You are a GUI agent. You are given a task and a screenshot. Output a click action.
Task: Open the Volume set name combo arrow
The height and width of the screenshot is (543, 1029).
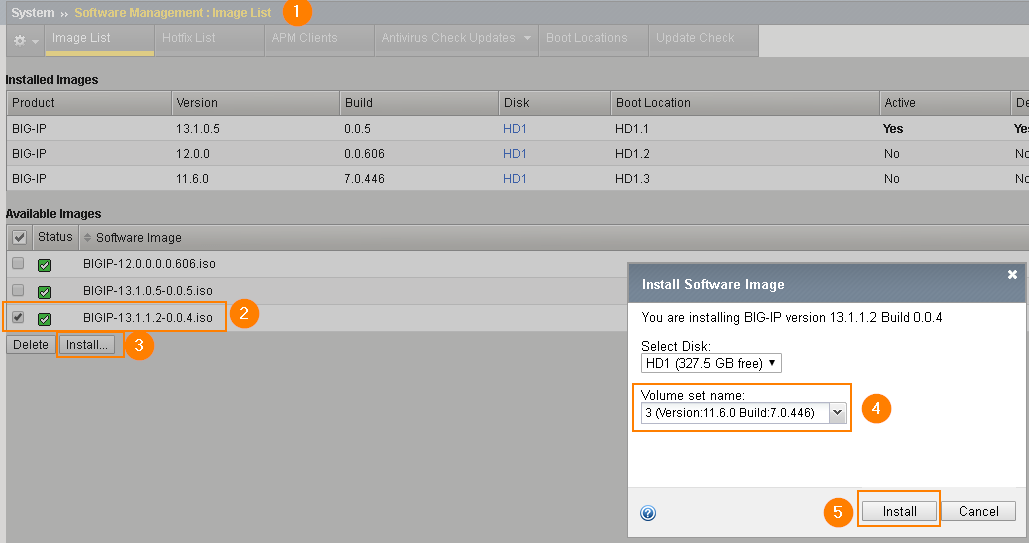[x=837, y=412]
